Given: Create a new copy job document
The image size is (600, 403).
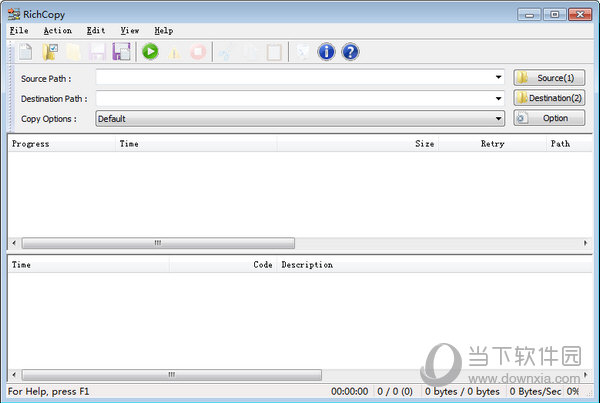Looking at the screenshot, I should point(26,52).
